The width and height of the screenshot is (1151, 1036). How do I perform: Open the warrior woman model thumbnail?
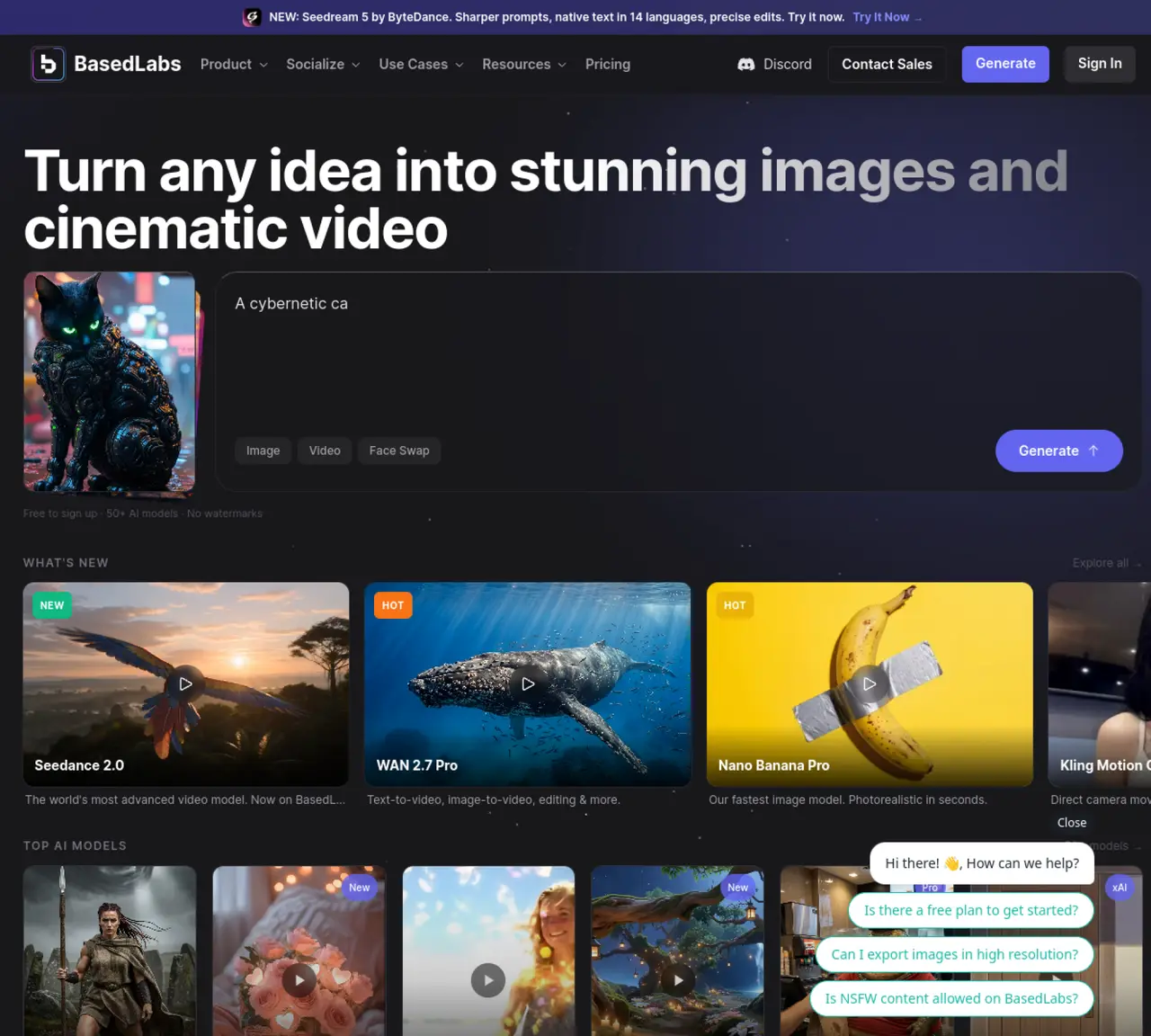pyautogui.click(x=110, y=951)
